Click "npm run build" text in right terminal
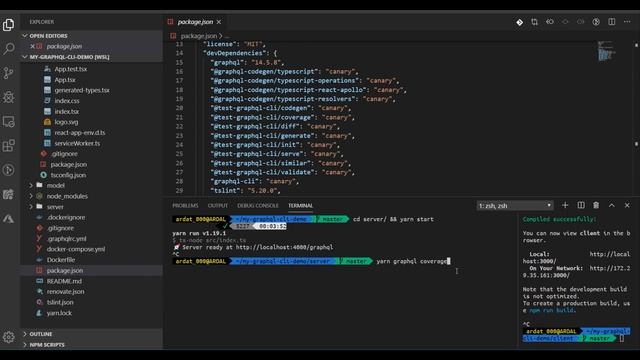 551,310
